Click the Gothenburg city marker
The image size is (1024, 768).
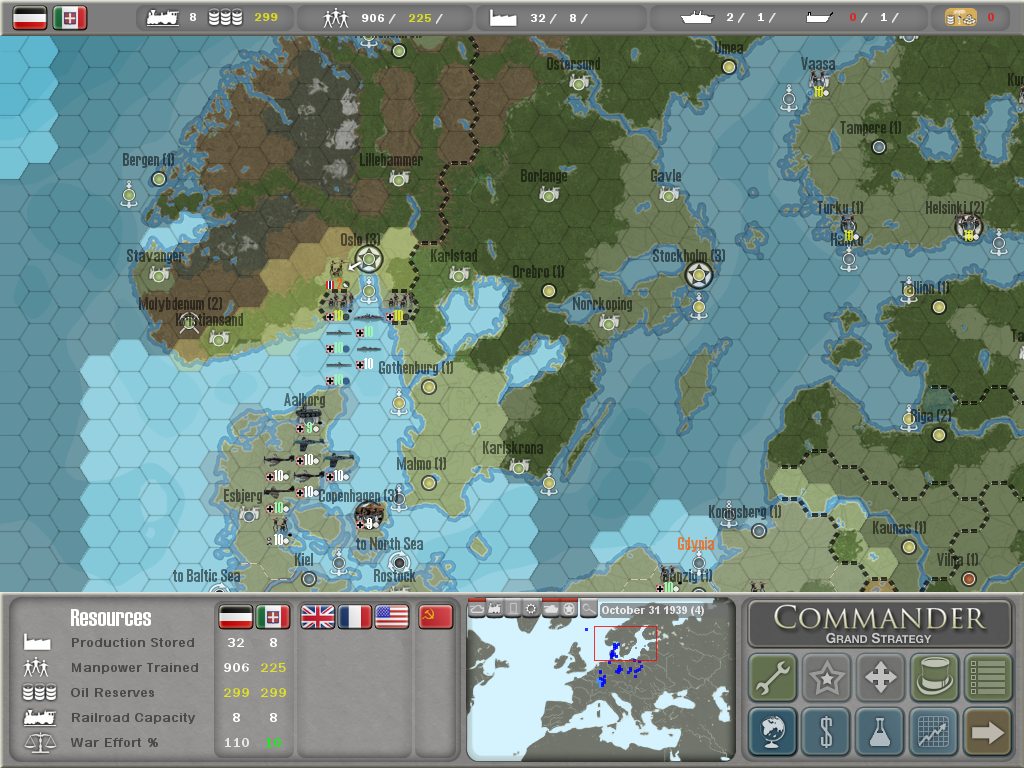click(428, 387)
